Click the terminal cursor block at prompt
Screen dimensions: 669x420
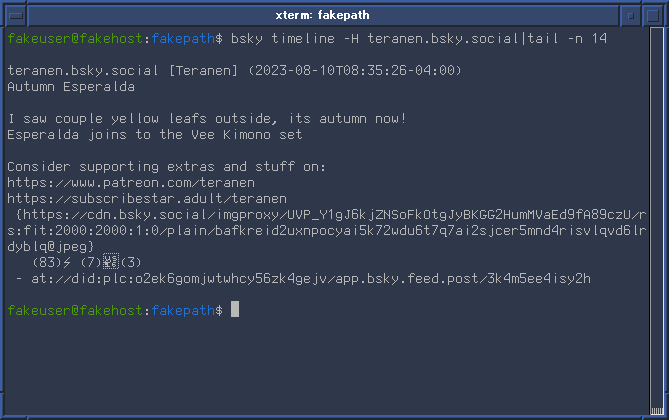[235, 309]
